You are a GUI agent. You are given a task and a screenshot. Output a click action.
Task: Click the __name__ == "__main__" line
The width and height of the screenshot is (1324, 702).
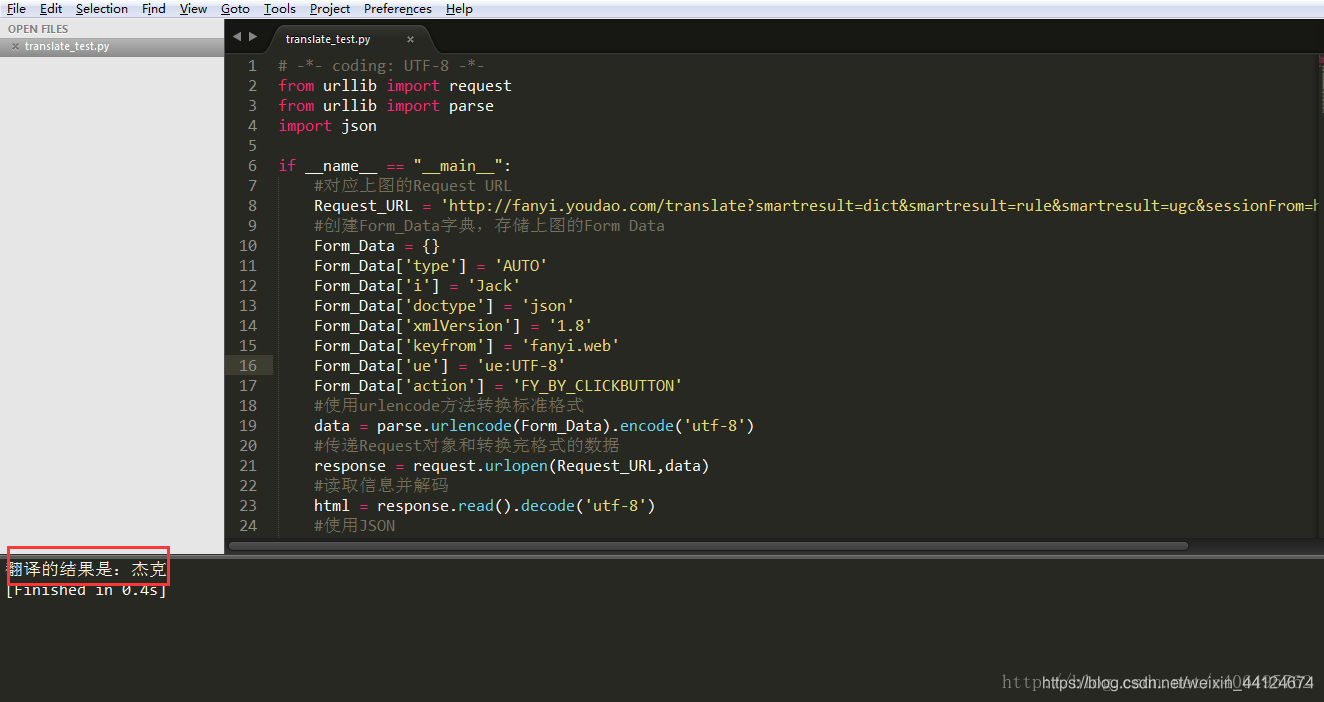click(x=395, y=166)
